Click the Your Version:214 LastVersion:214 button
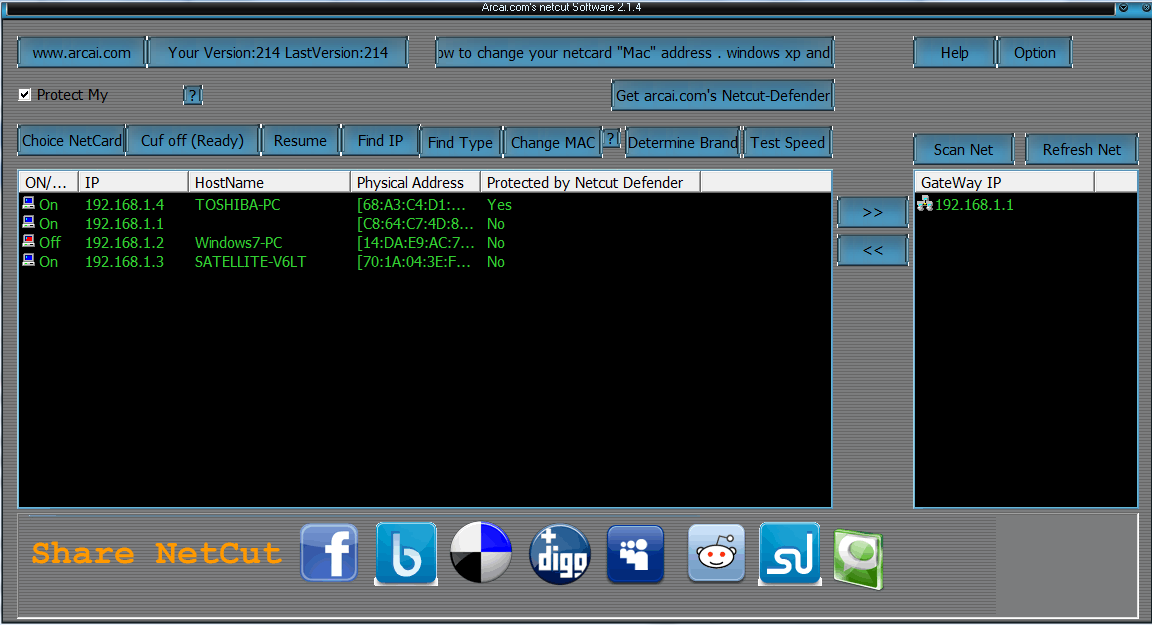 coord(278,53)
